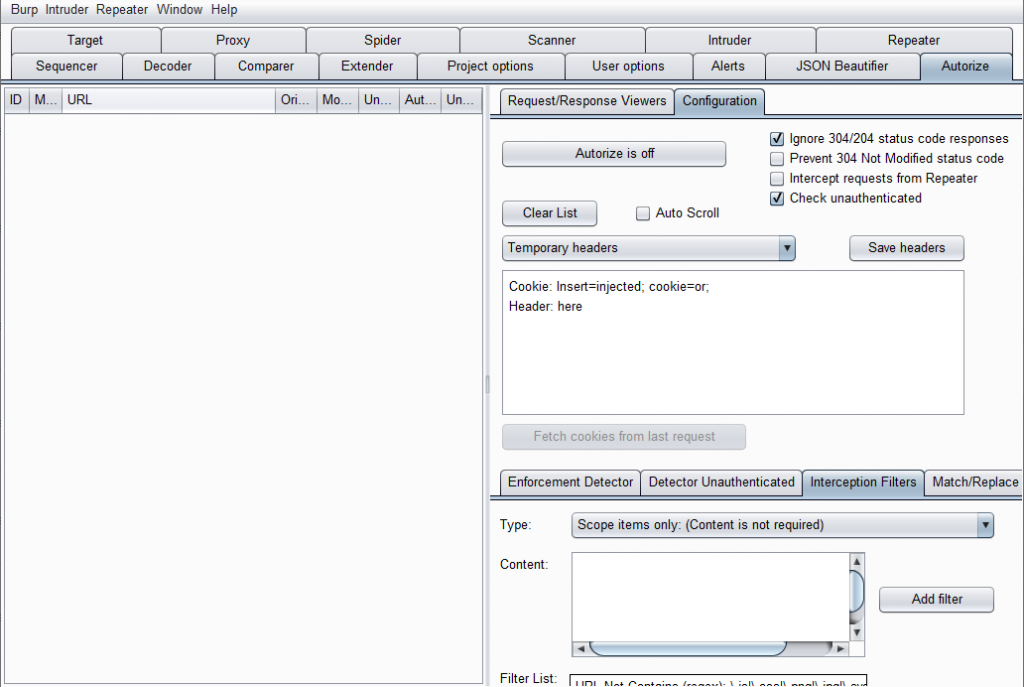Open the Comparer tab

(266, 66)
